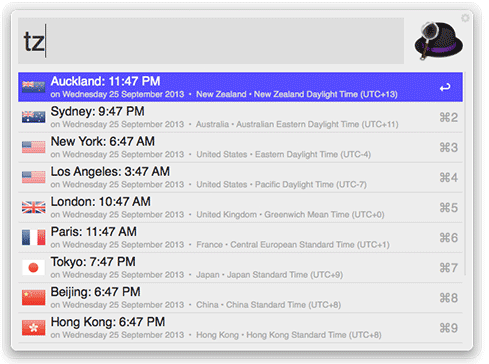Select the 'Paris: 11:47 AM' result
The height and width of the screenshot is (364, 489).
(240, 238)
